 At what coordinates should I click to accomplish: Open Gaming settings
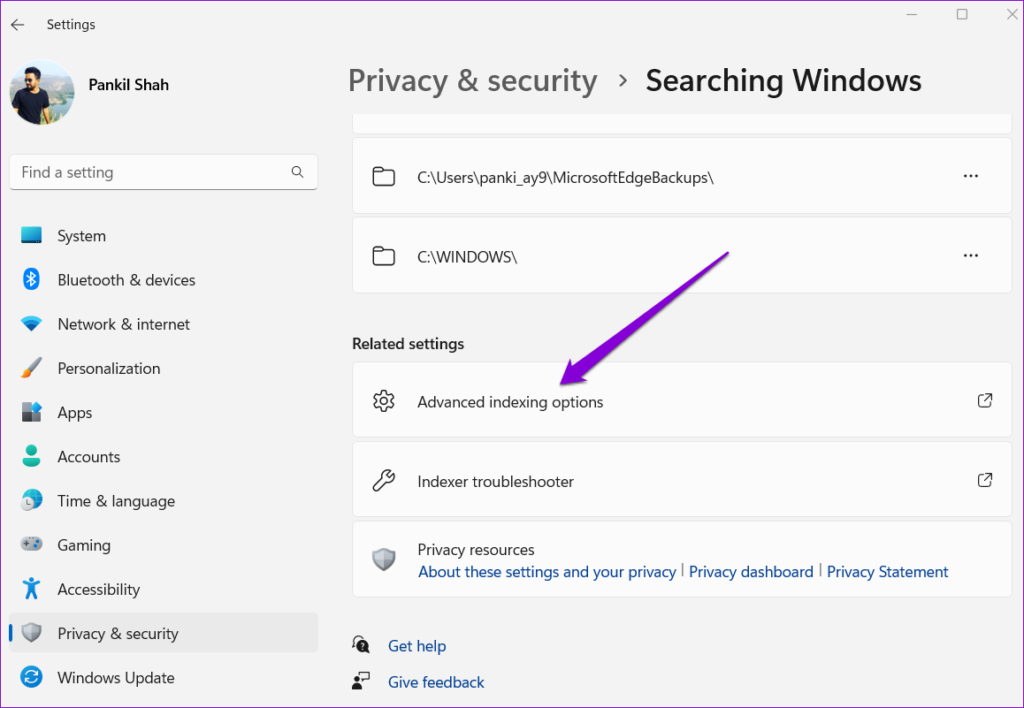tap(83, 544)
